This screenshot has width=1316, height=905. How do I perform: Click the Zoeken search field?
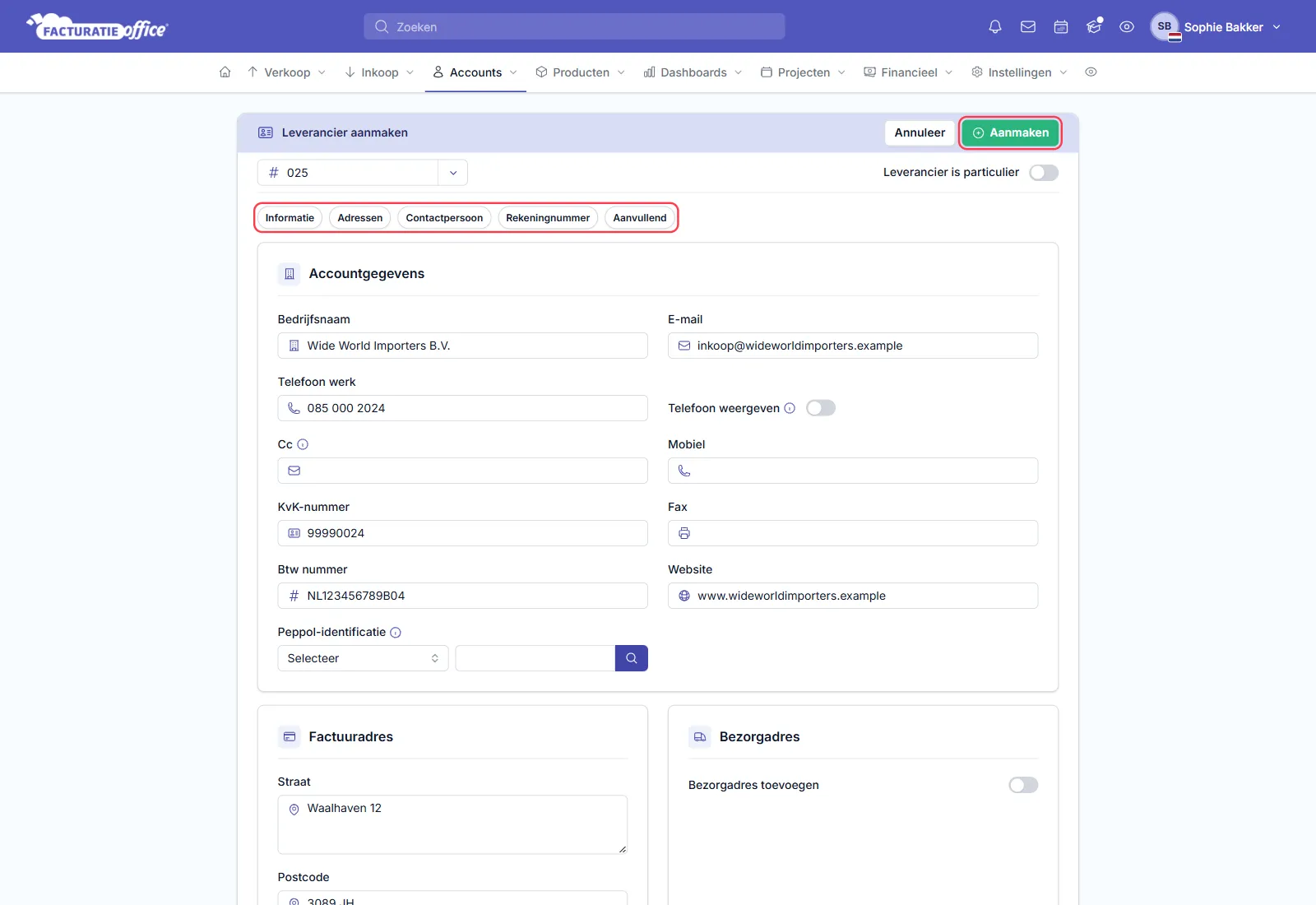(x=574, y=26)
